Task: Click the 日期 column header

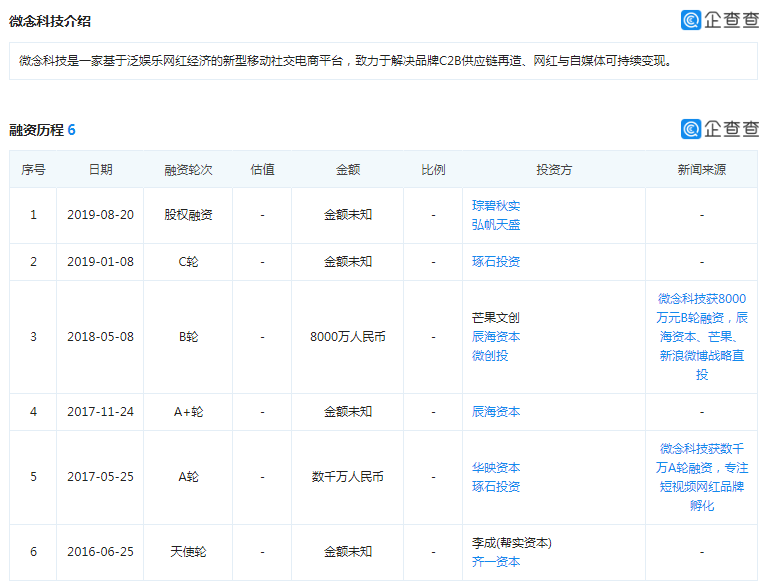Action: tap(100, 170)
